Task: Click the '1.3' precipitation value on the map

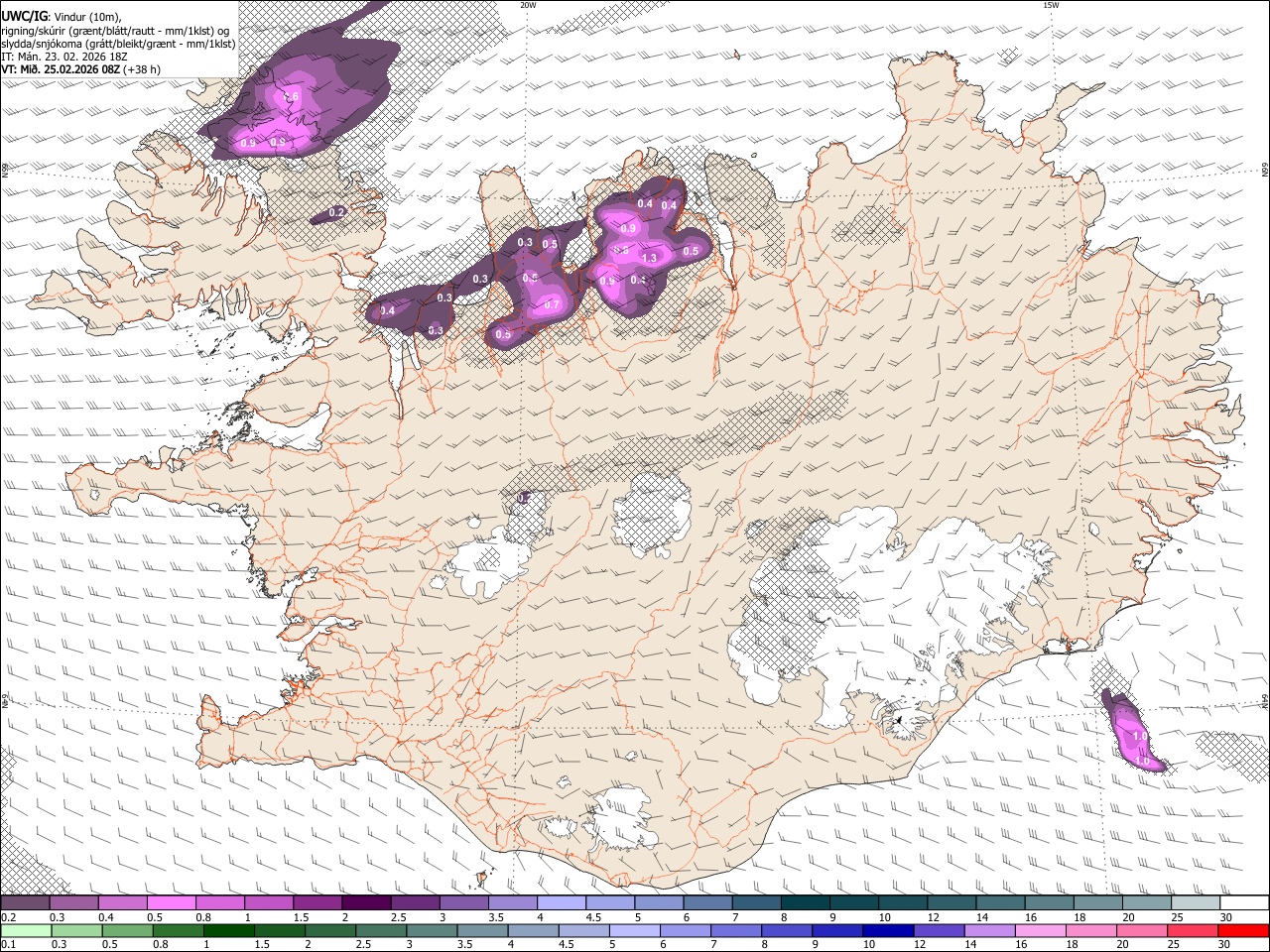Action: click(x=650, y=258)
